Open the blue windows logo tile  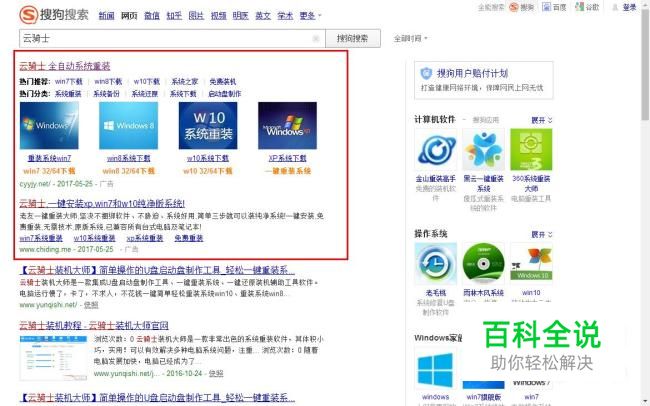click(436, 369)
